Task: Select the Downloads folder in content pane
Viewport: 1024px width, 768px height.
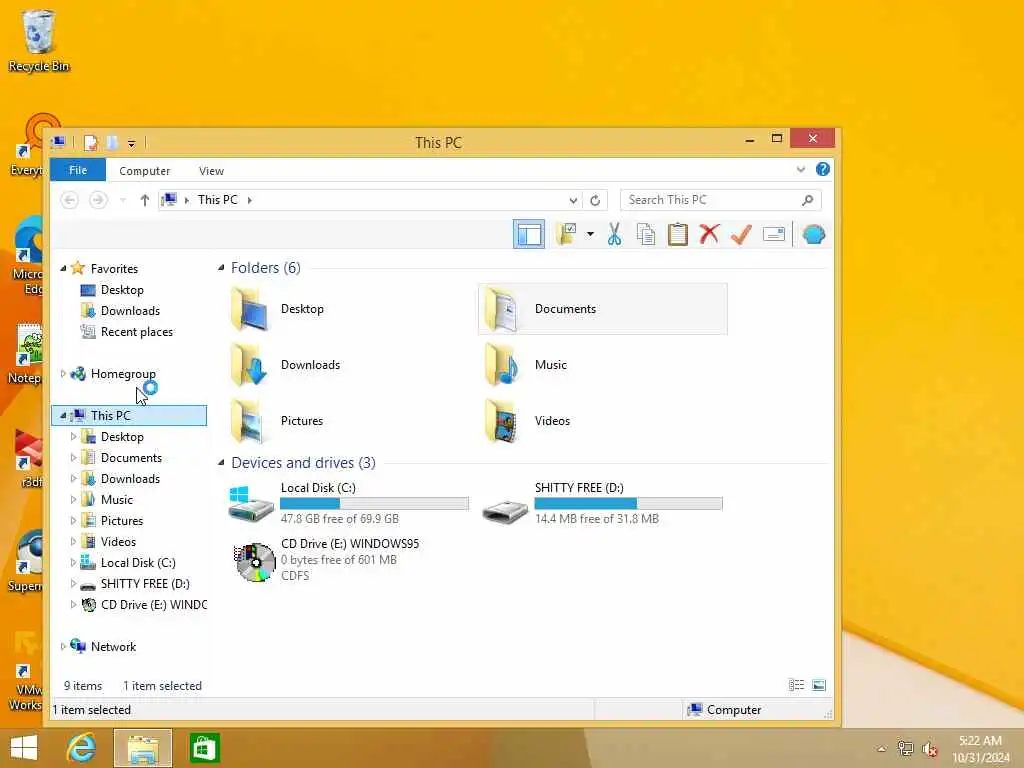Action: coord(285,365)
